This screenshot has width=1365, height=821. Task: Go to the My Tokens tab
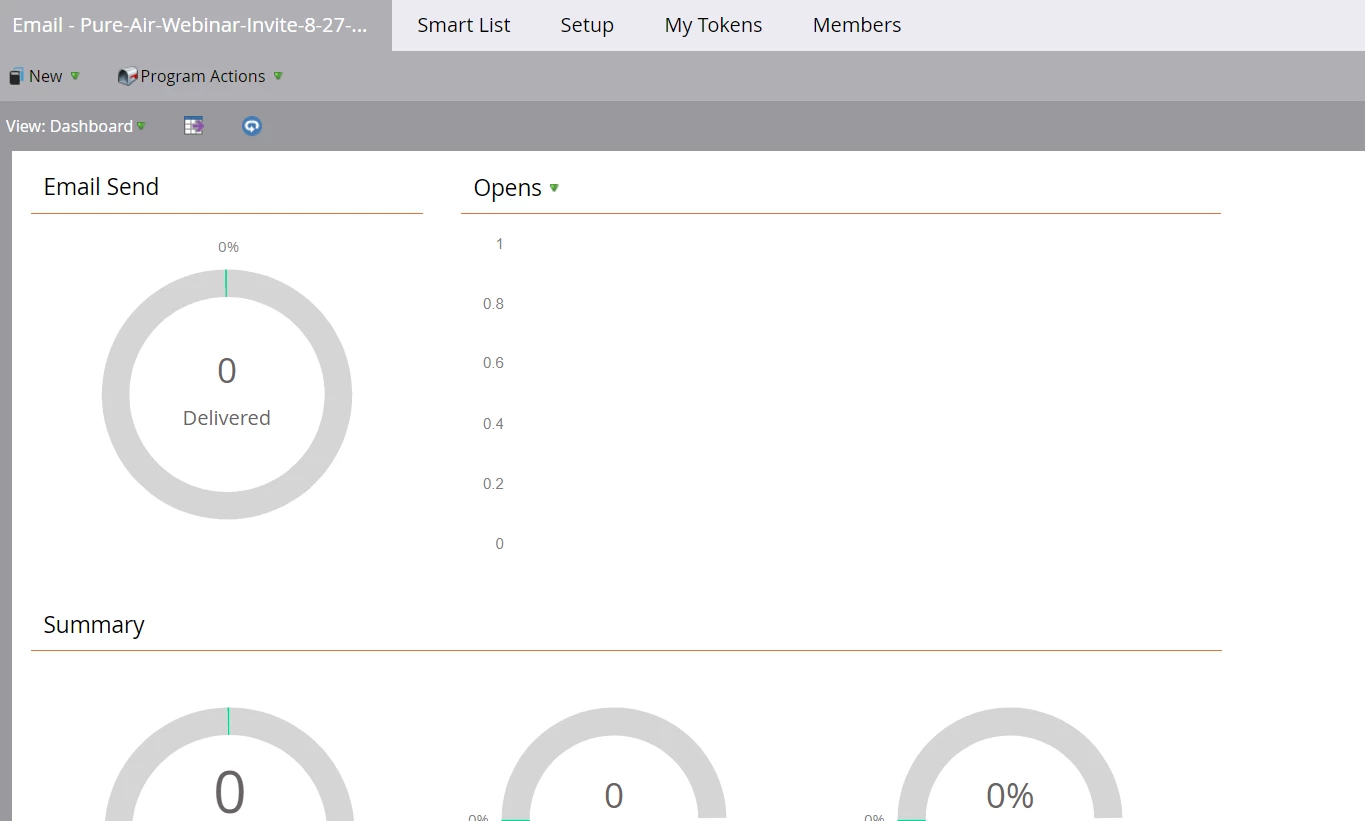[x=713, y=25]
